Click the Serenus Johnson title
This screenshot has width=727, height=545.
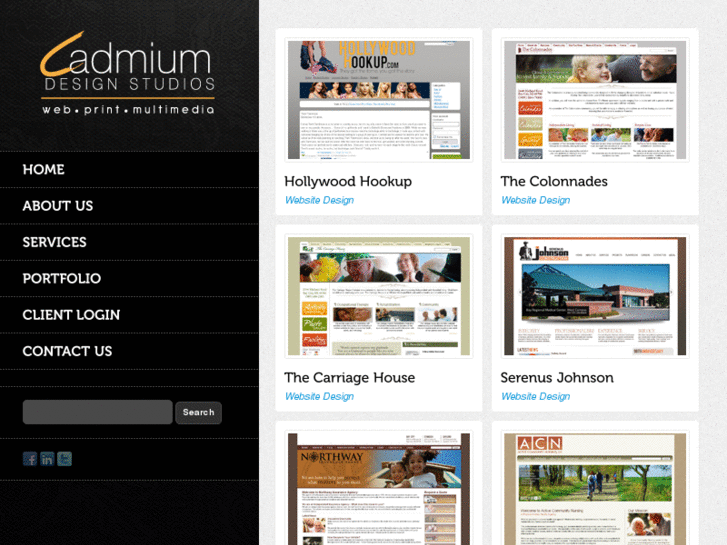pos(557,378)
